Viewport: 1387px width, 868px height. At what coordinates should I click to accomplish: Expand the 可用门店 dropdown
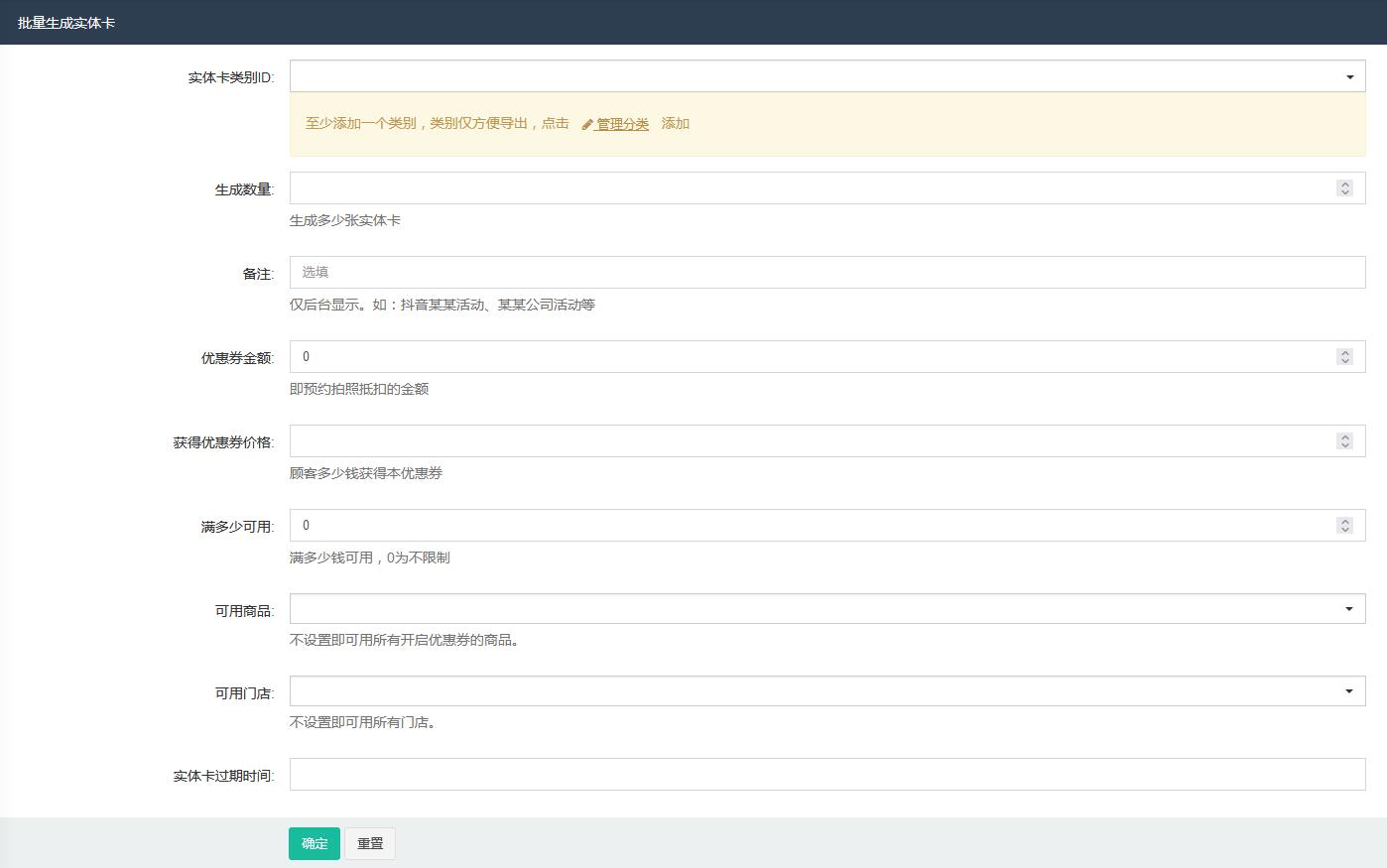point(826,691)
